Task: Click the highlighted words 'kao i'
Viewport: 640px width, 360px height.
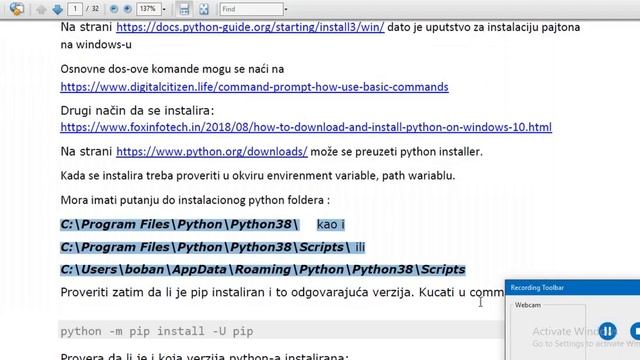Action: tap(331, 224)
